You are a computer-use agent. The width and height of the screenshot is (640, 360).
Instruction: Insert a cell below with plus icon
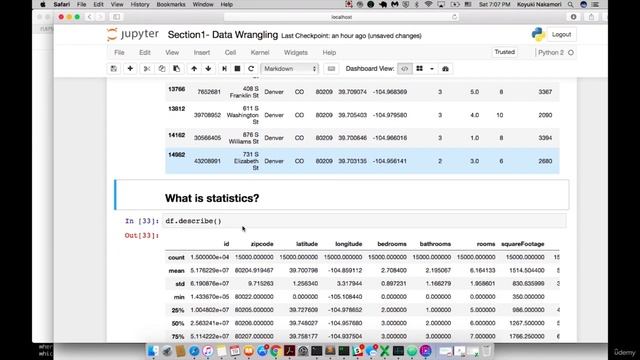coord(130,69)
